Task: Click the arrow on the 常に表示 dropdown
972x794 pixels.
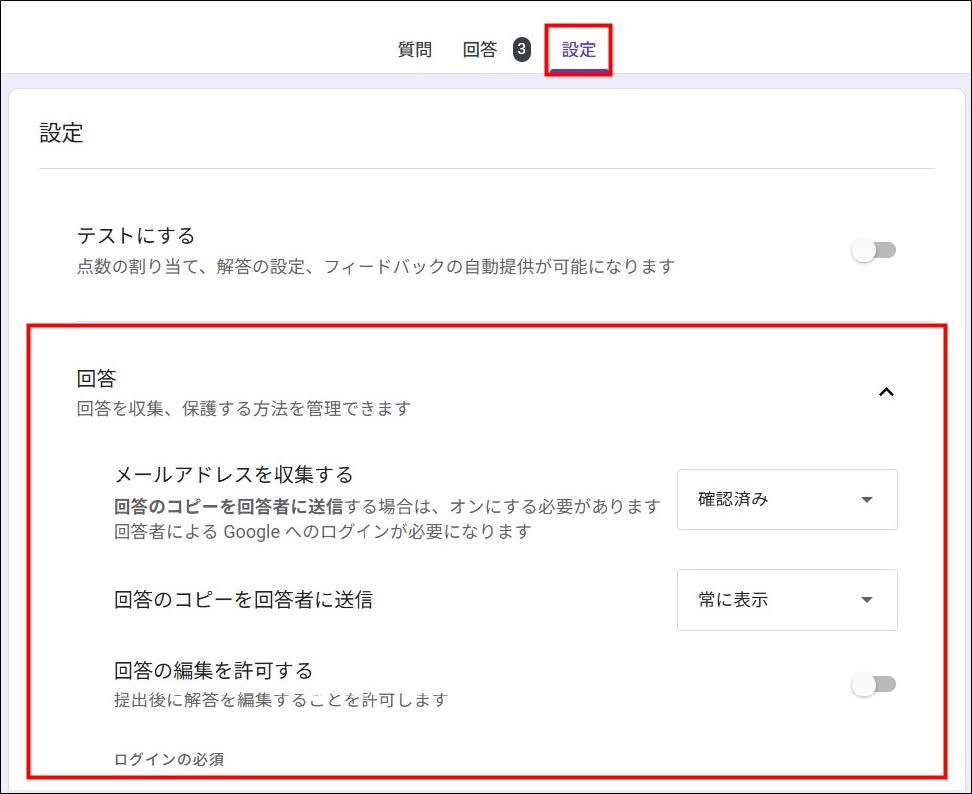Action: [x=866, y=600]
